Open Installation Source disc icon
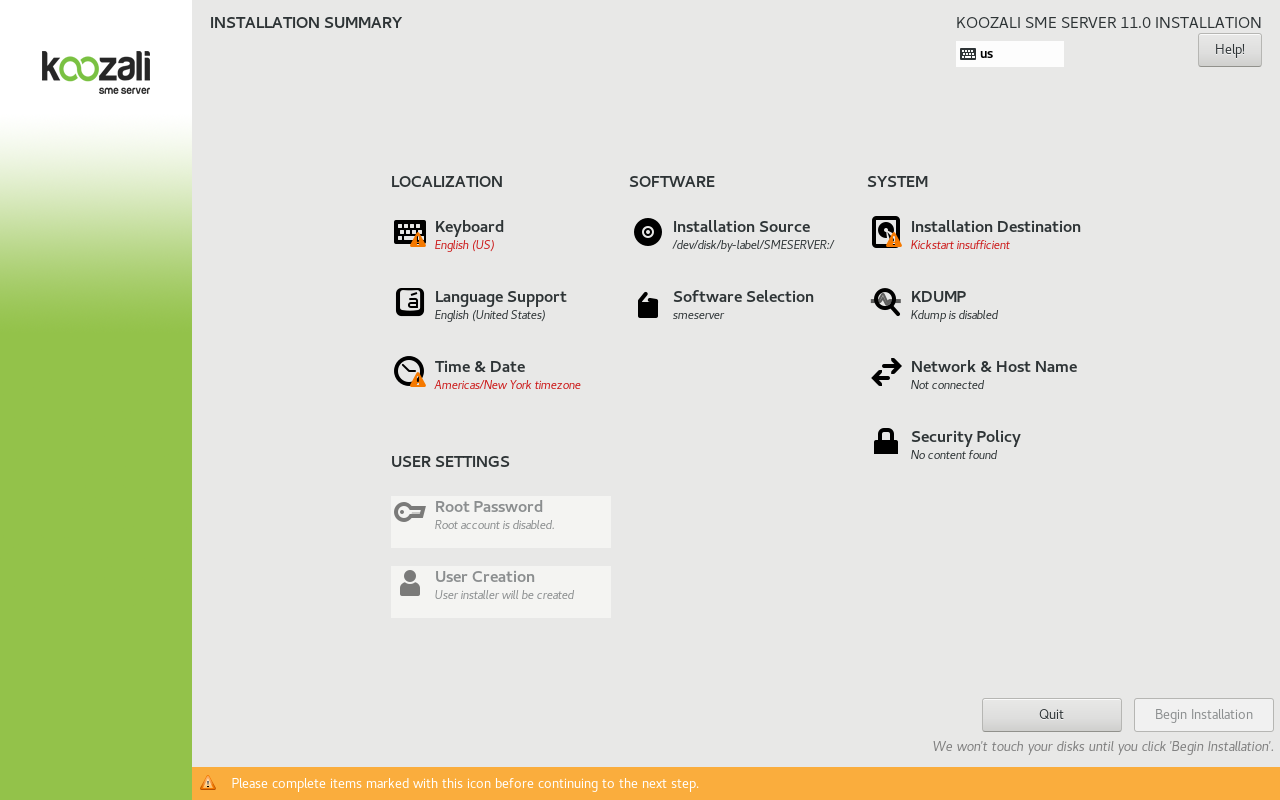This screenshot has height=800, width=1280. tap(648, 232)
